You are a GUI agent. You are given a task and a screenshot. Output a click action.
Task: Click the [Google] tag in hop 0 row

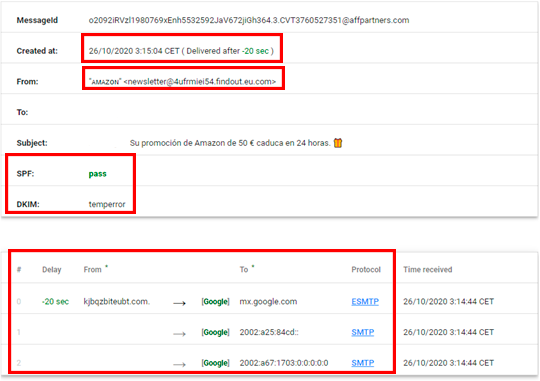point(216,301)
